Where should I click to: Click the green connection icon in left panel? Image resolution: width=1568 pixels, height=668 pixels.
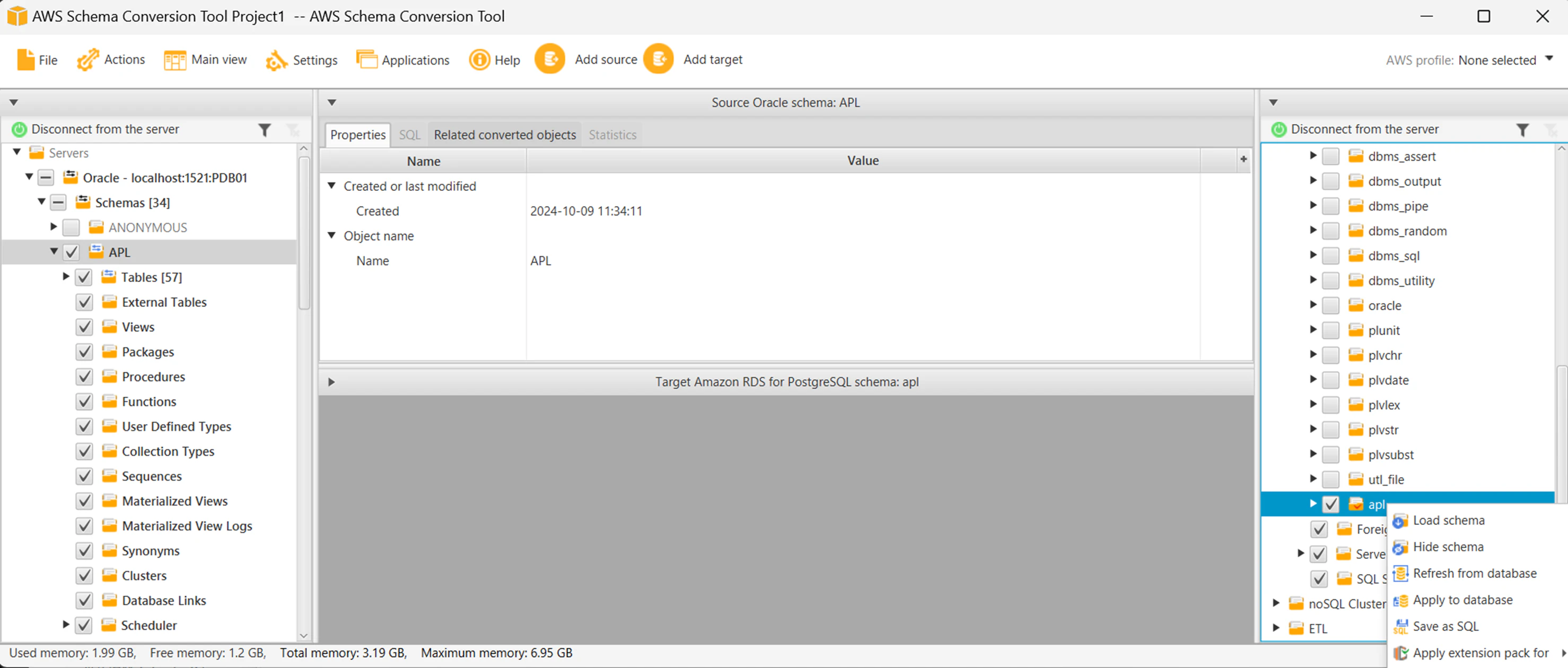pos(20,129)
